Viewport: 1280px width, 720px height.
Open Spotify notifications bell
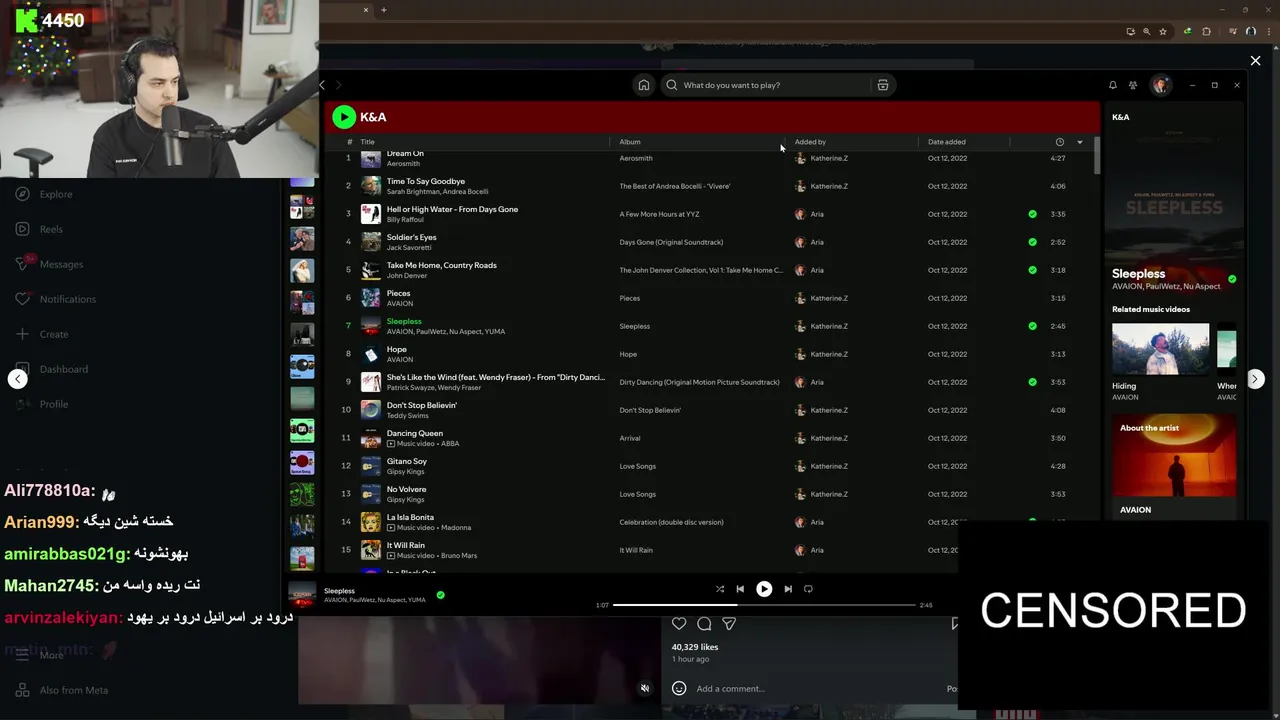click(1112, 85)
